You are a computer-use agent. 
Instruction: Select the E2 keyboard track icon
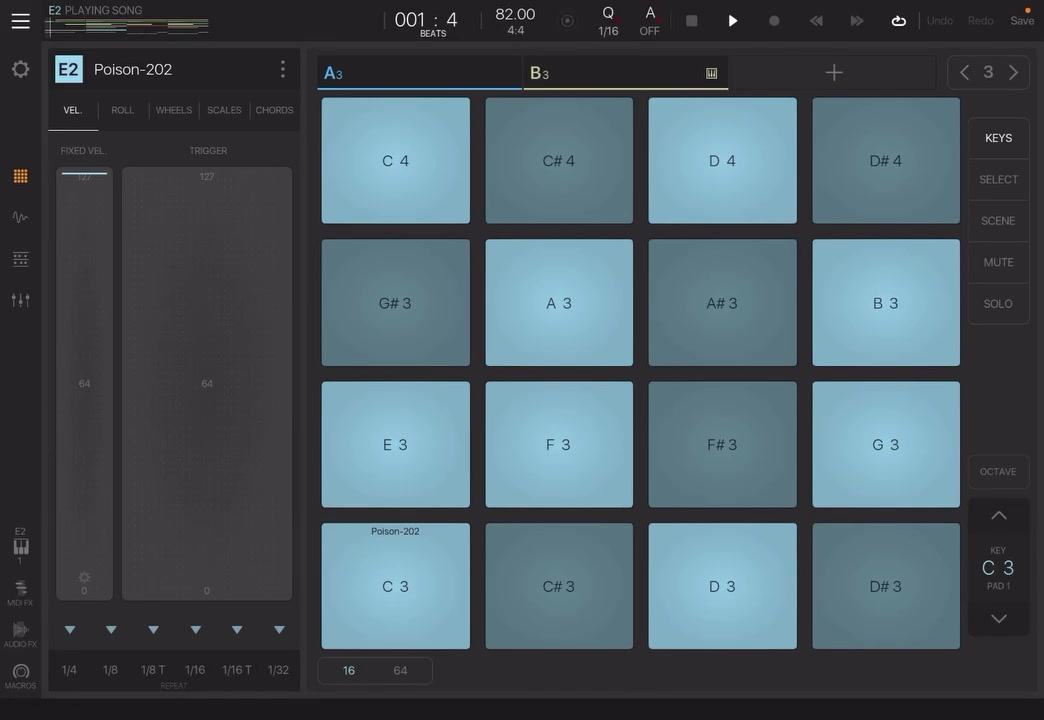click(21, 546)
